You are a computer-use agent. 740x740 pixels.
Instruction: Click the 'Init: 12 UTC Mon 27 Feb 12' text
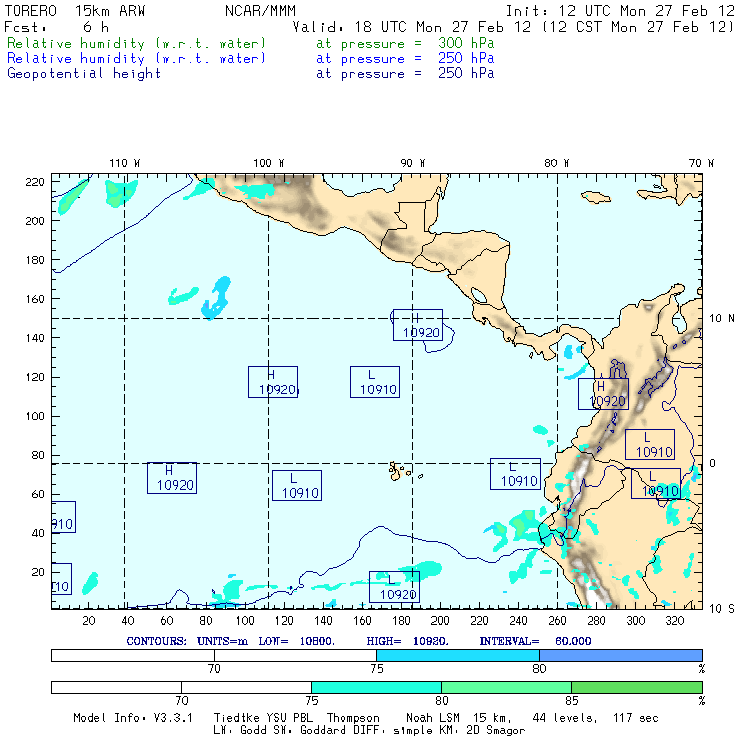click(x=620, y=11)
